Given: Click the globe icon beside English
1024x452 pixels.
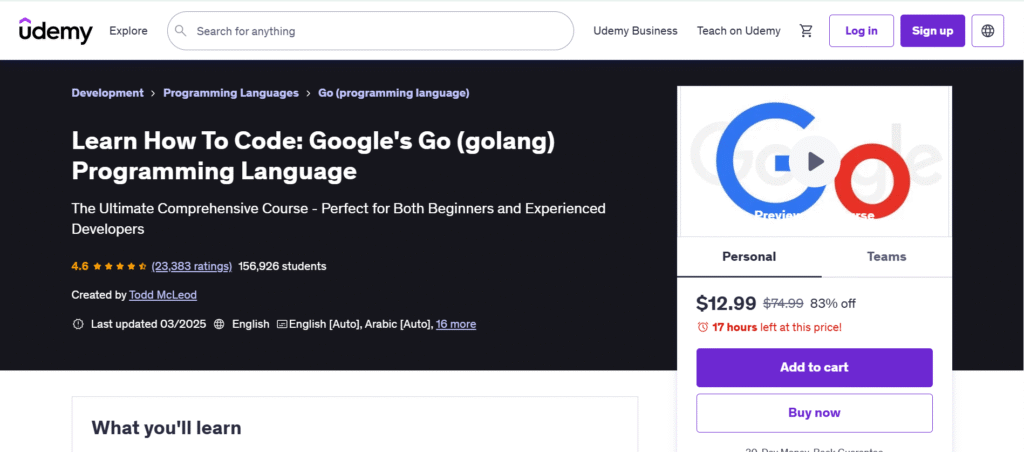Looking at the screenshot, I should (x=219, y=324).
